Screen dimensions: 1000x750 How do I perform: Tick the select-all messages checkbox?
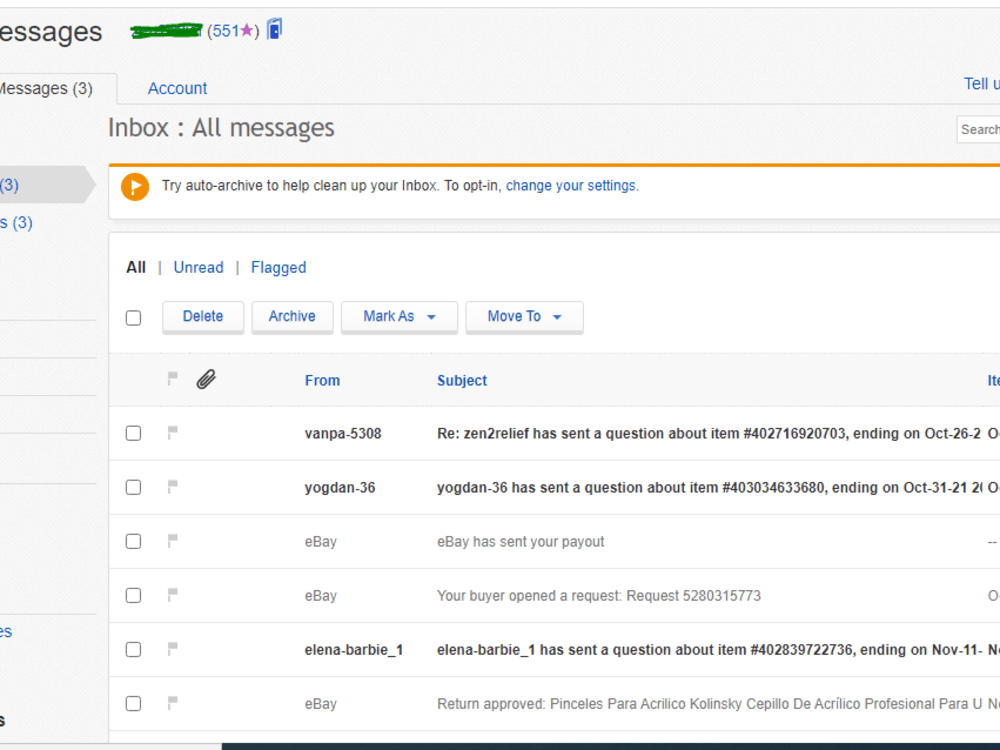[x=133, y=318]
